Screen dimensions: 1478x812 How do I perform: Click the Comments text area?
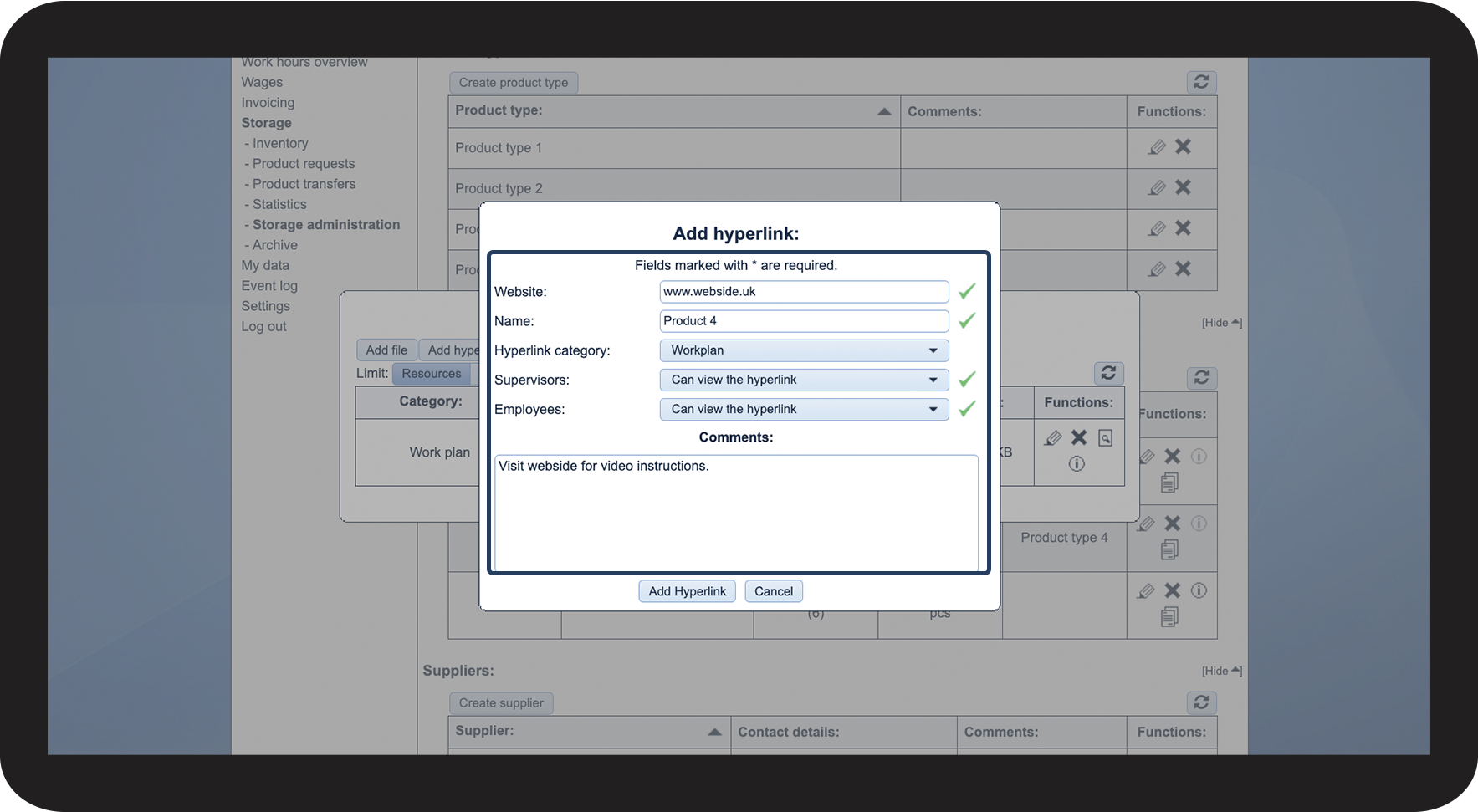point(736,513)
